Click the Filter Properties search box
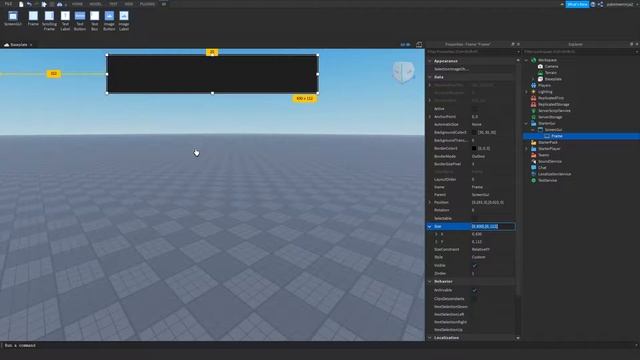640x360 pixels. [x=471, y=52]
